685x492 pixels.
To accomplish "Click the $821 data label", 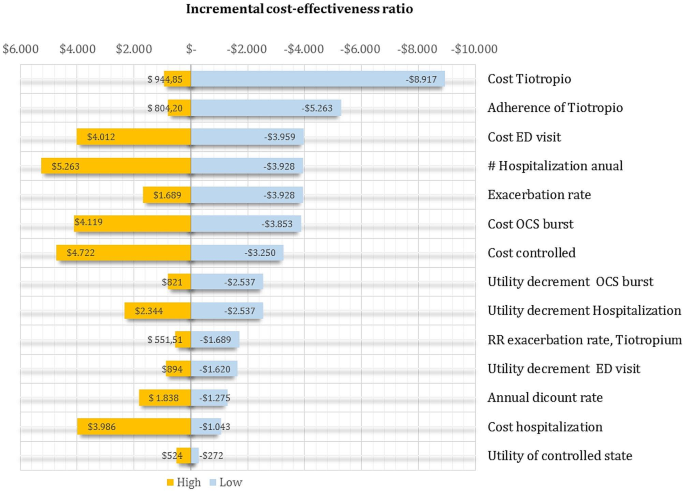I will click(172, 282).
